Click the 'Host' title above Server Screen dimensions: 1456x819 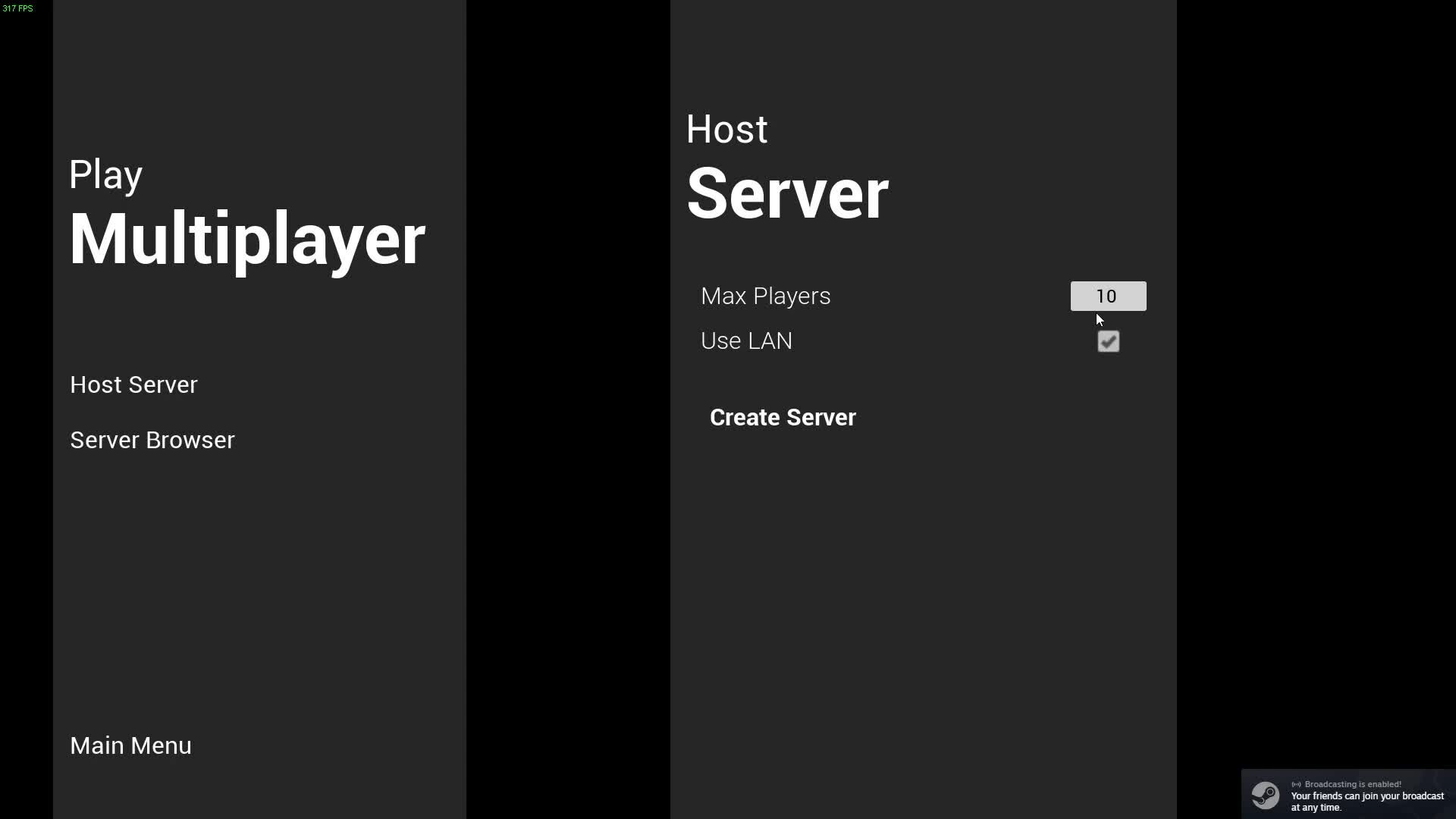point(726,130)
